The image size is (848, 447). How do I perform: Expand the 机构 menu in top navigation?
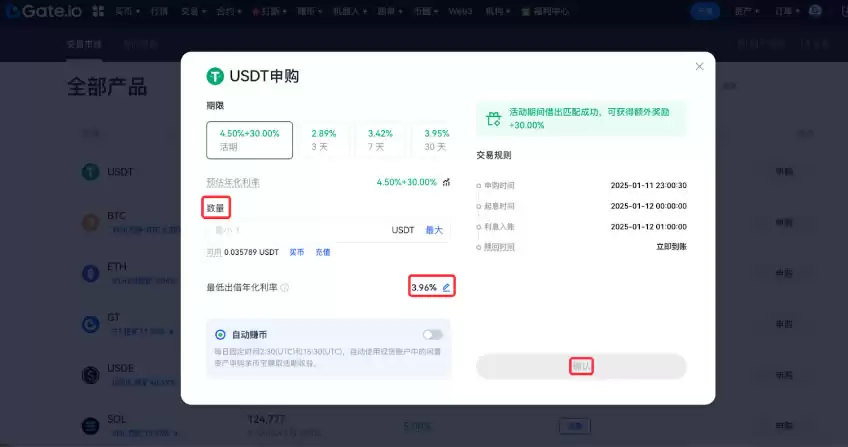(x=498, y=11)
